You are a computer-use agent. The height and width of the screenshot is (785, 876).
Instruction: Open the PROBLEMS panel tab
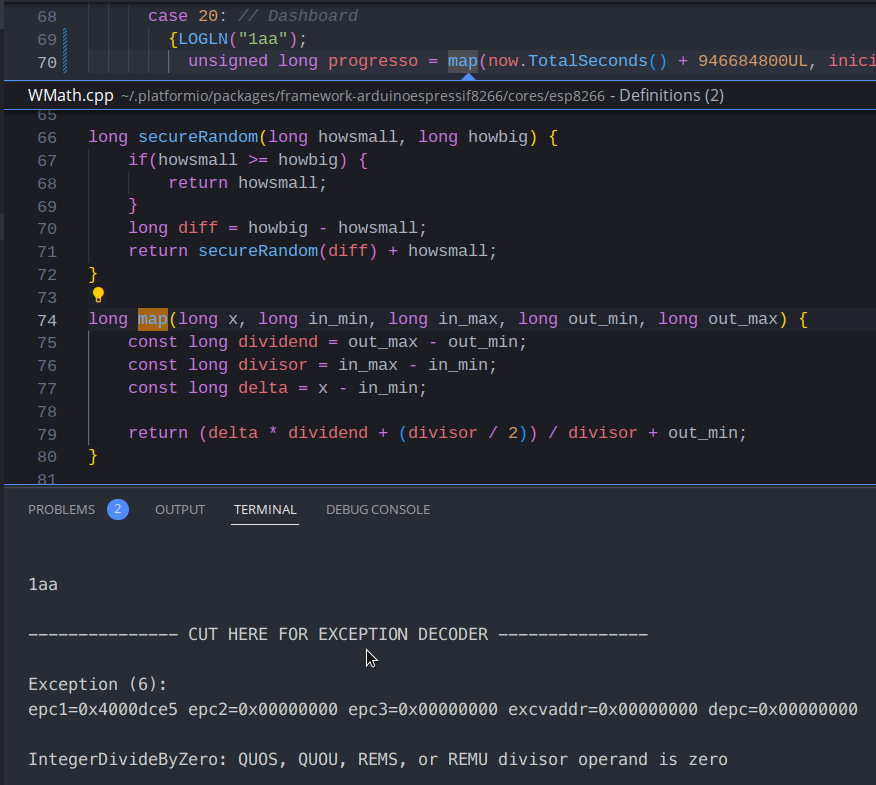pos(61,509)
